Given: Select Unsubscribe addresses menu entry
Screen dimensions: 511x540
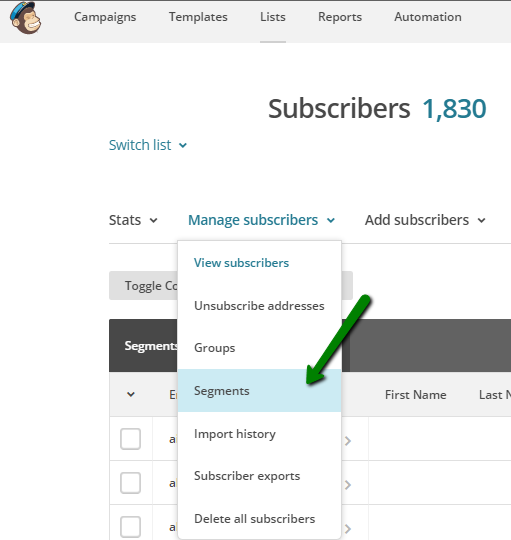Looking at the screenshot, I should click(259, 305).
